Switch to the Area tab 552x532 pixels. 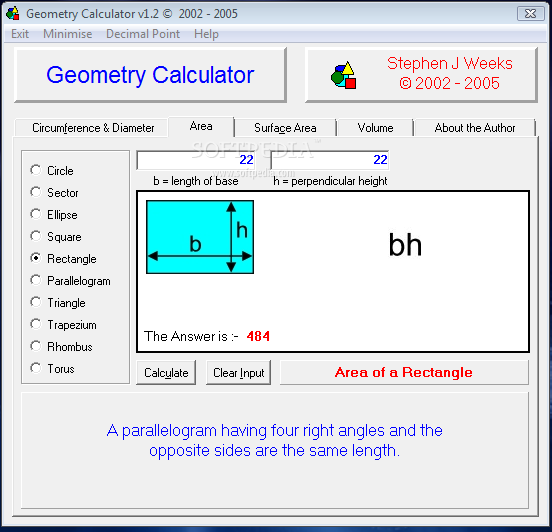(x=201, y=126)
